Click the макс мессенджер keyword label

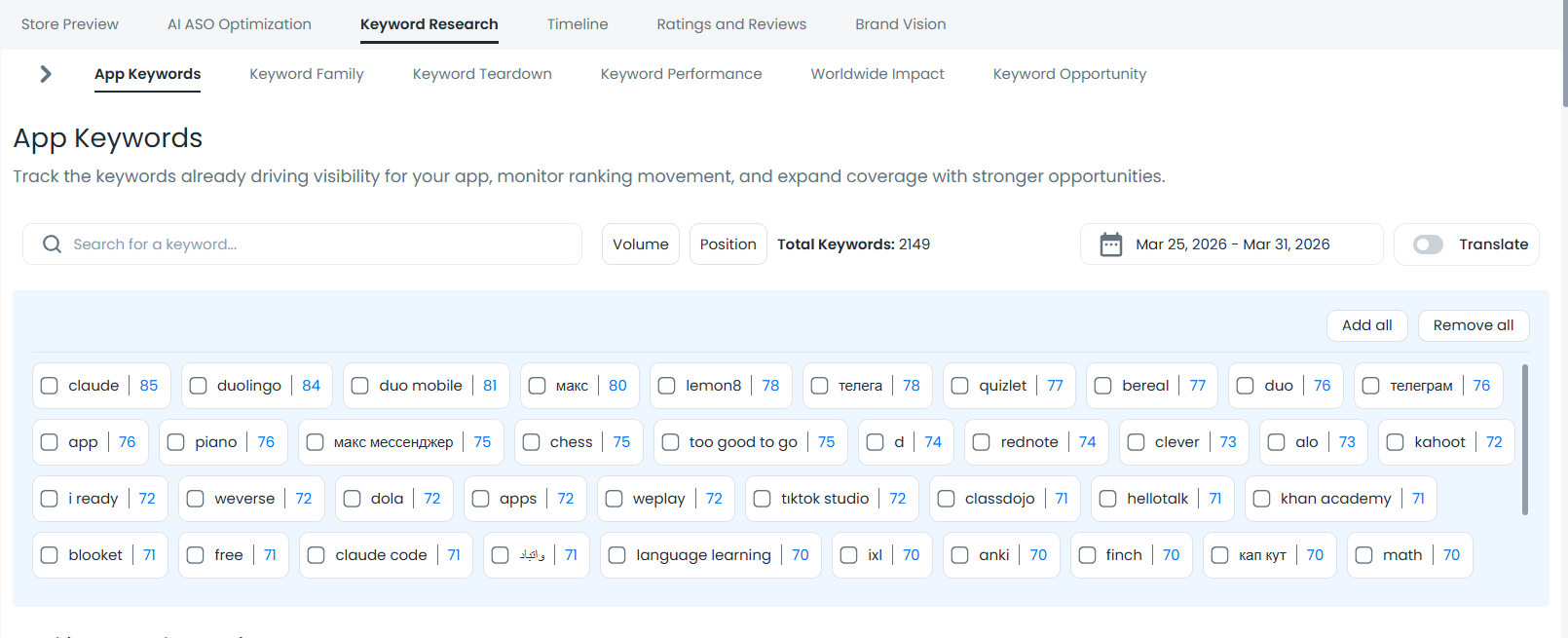click(393, 442)
